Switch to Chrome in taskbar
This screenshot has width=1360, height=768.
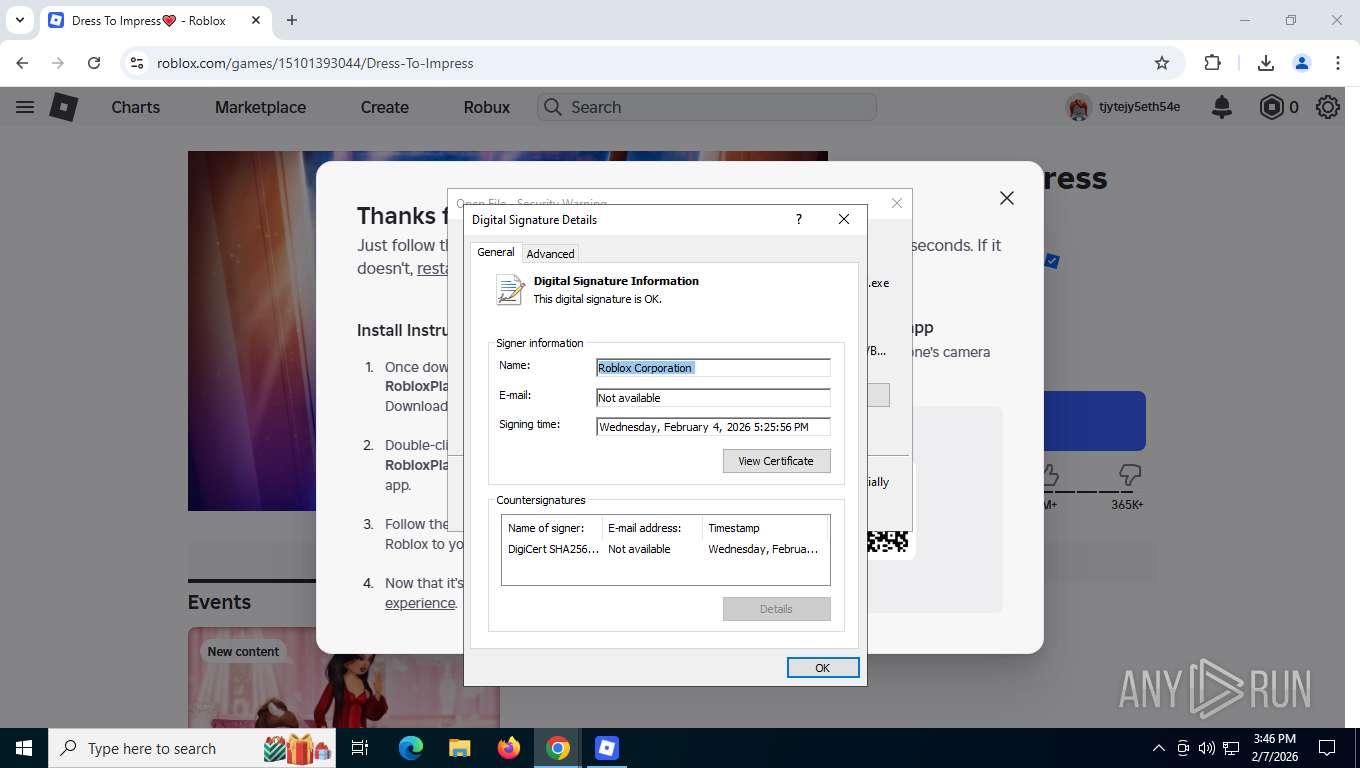558,748
